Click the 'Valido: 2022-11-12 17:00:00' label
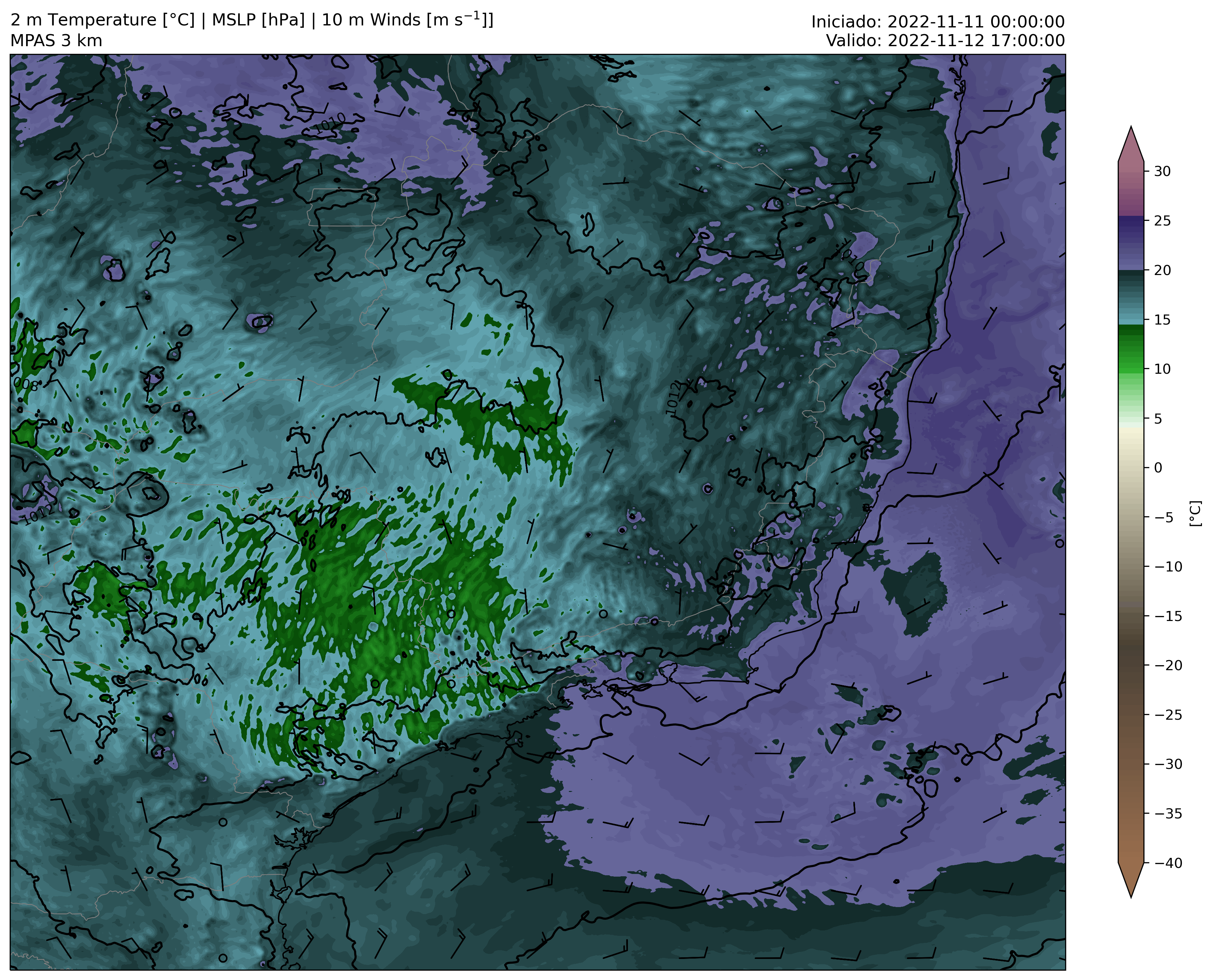 pyautogui.click(x=945, y=40)
